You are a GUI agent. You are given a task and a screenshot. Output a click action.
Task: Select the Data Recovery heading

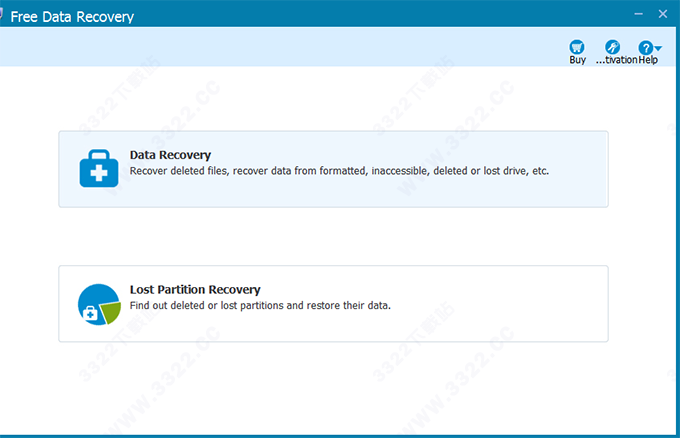pos(170,155)
